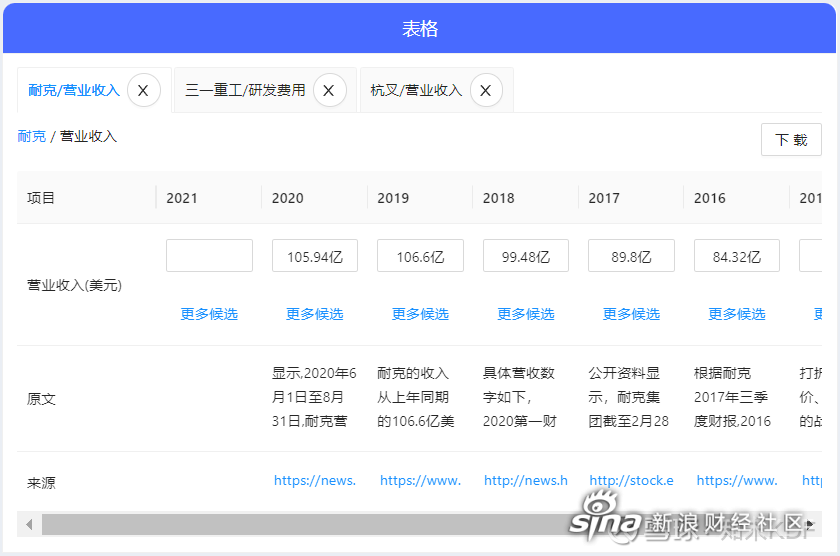The width and height of the screenshot is (840, 556).
Task: Click the 84.32亿 value field for 2016
Action: [x=737, y=256]
